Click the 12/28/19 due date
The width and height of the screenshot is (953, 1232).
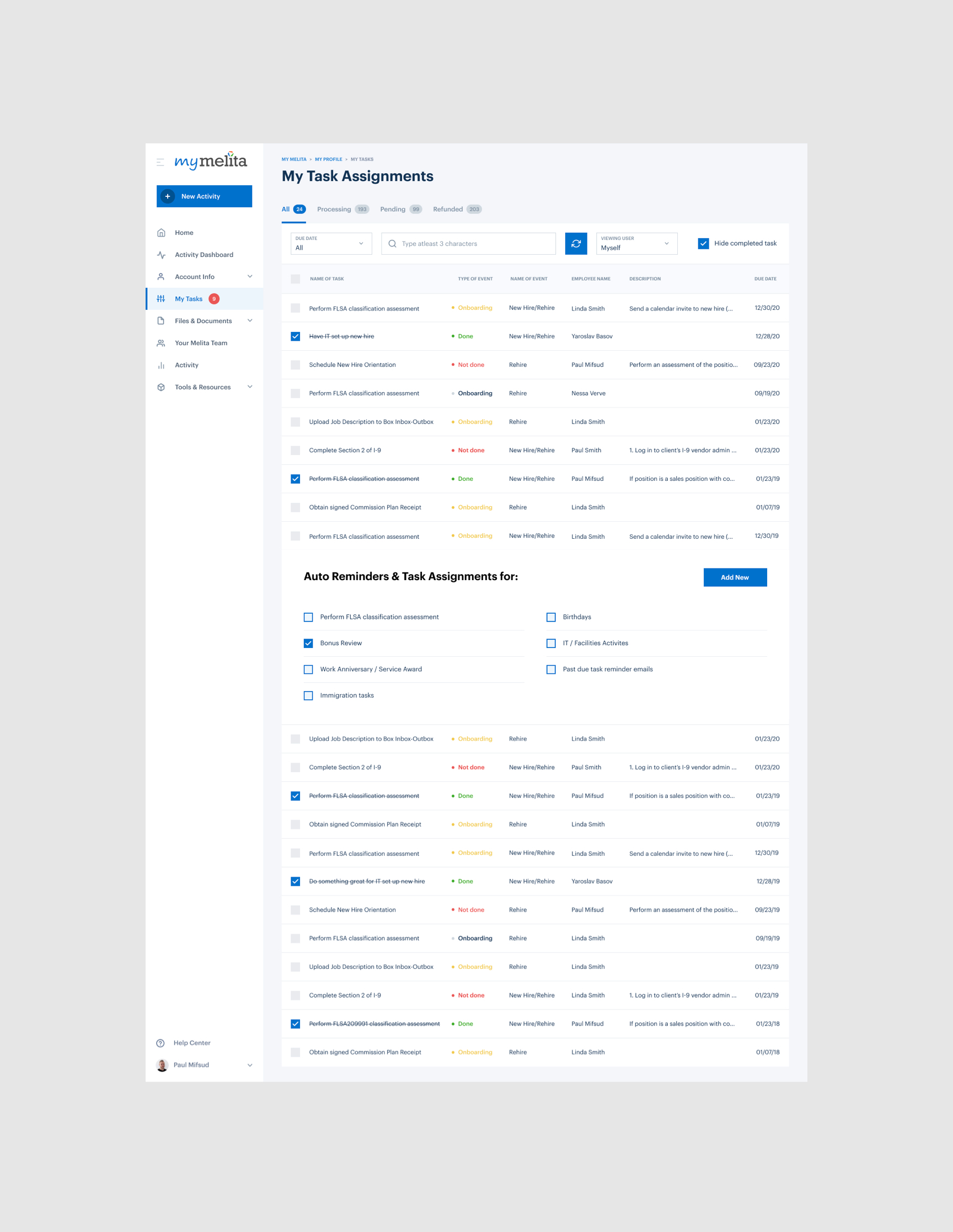pos(767,881)
